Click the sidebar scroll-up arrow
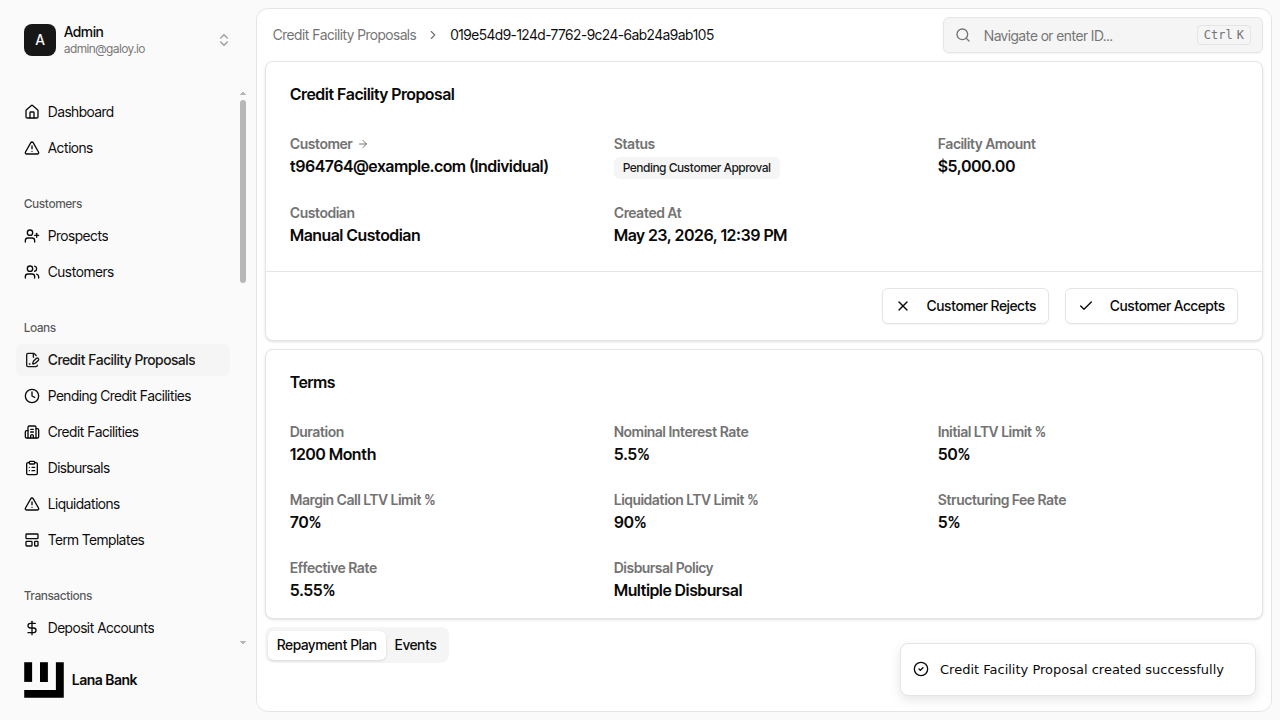Image resolution: width=1280 pixels, height=720 pixels. point(243,94)
